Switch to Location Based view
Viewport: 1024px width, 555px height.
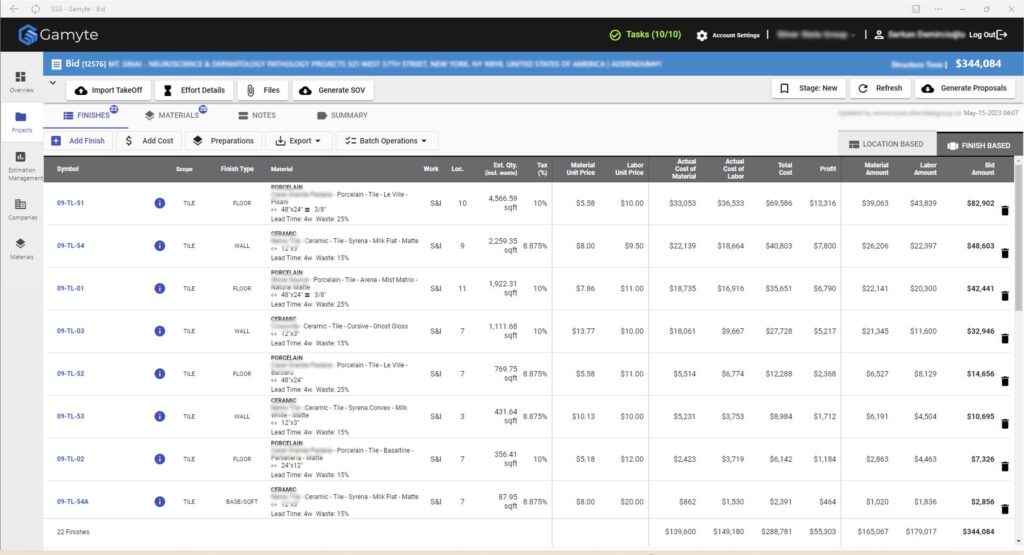886,145
